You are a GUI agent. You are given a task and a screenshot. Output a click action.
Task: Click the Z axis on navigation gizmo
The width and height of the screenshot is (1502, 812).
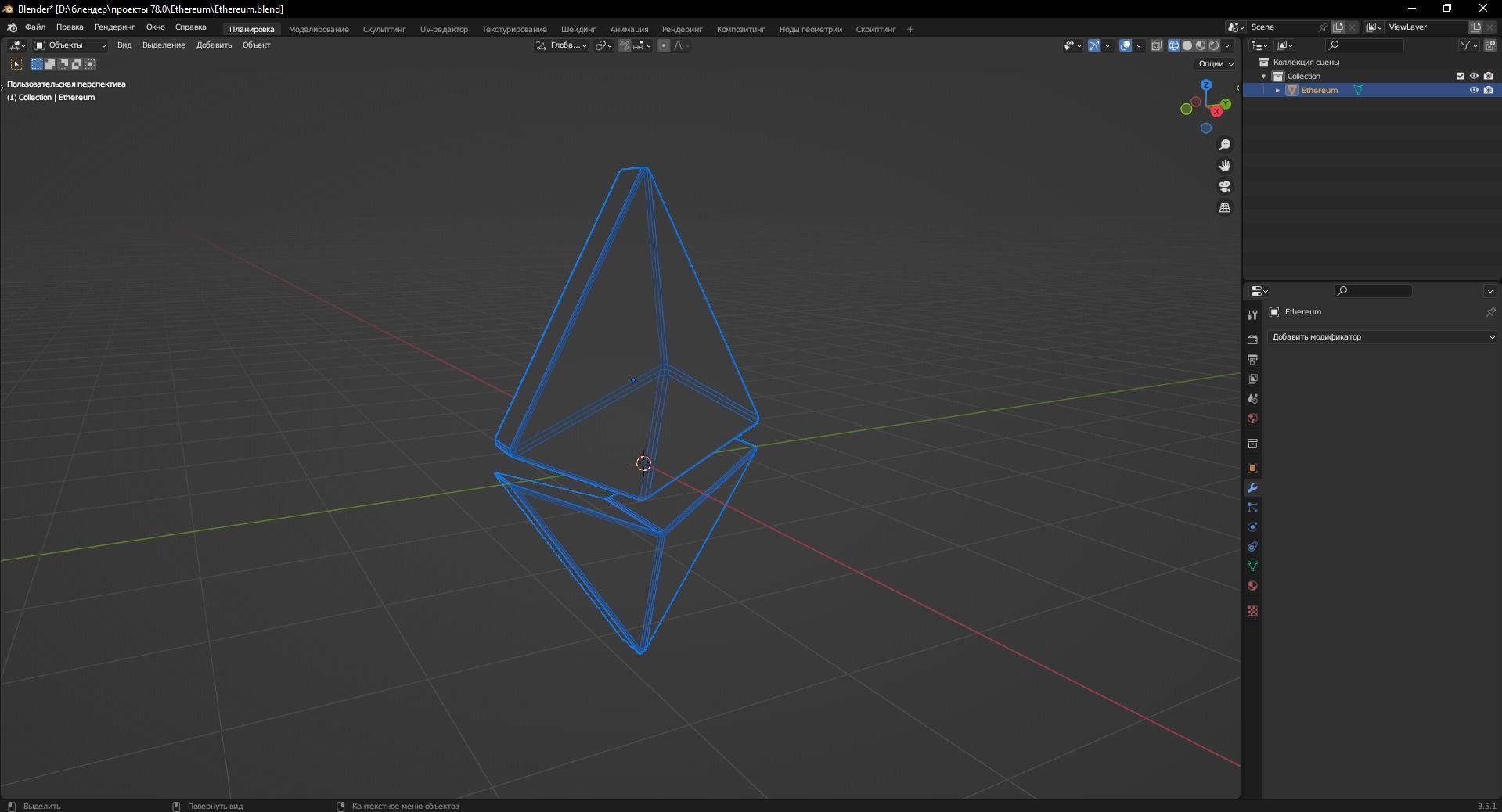1206,84
